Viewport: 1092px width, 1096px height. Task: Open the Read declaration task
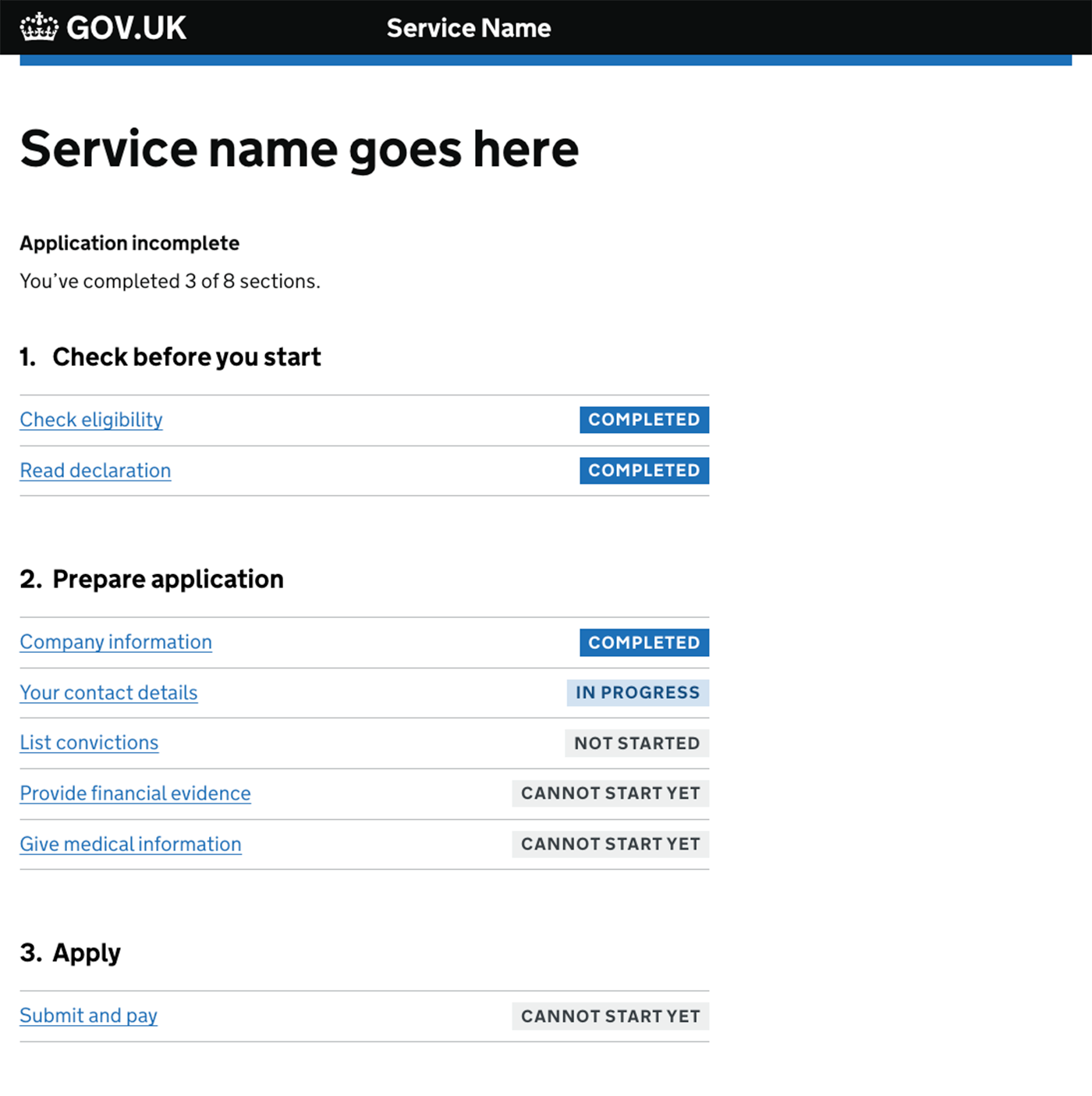[x=95, y=470]
